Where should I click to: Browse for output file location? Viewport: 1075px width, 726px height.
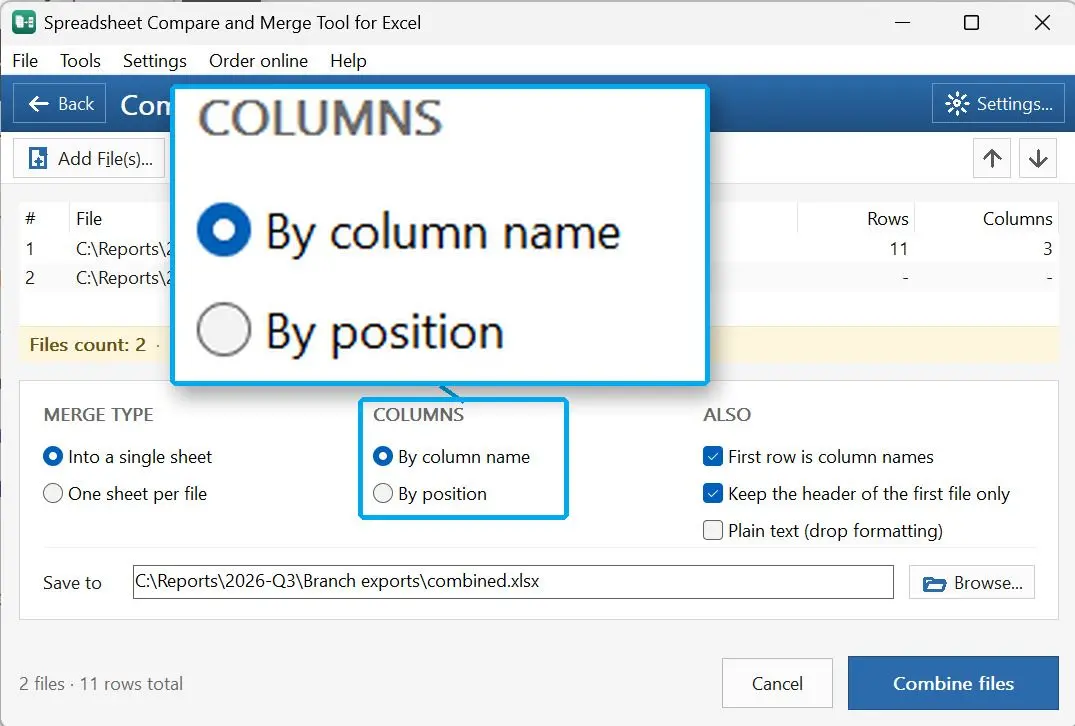pyautogui.click(x=971, y=583)
